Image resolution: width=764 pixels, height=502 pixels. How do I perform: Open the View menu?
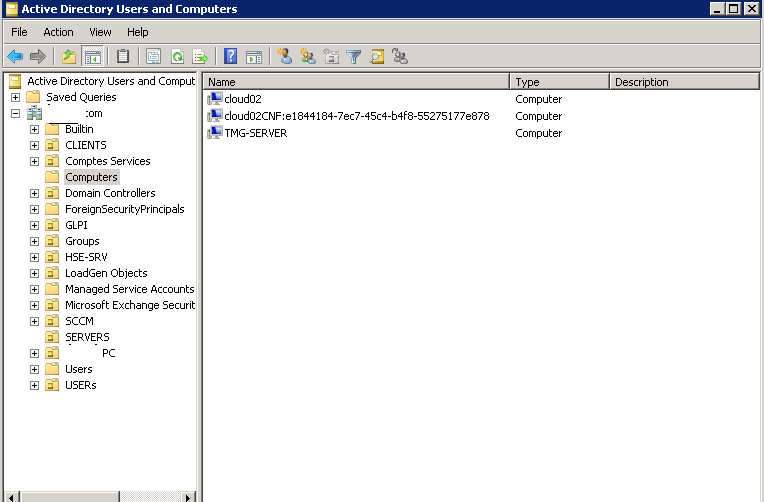click(x=100, y=32)
